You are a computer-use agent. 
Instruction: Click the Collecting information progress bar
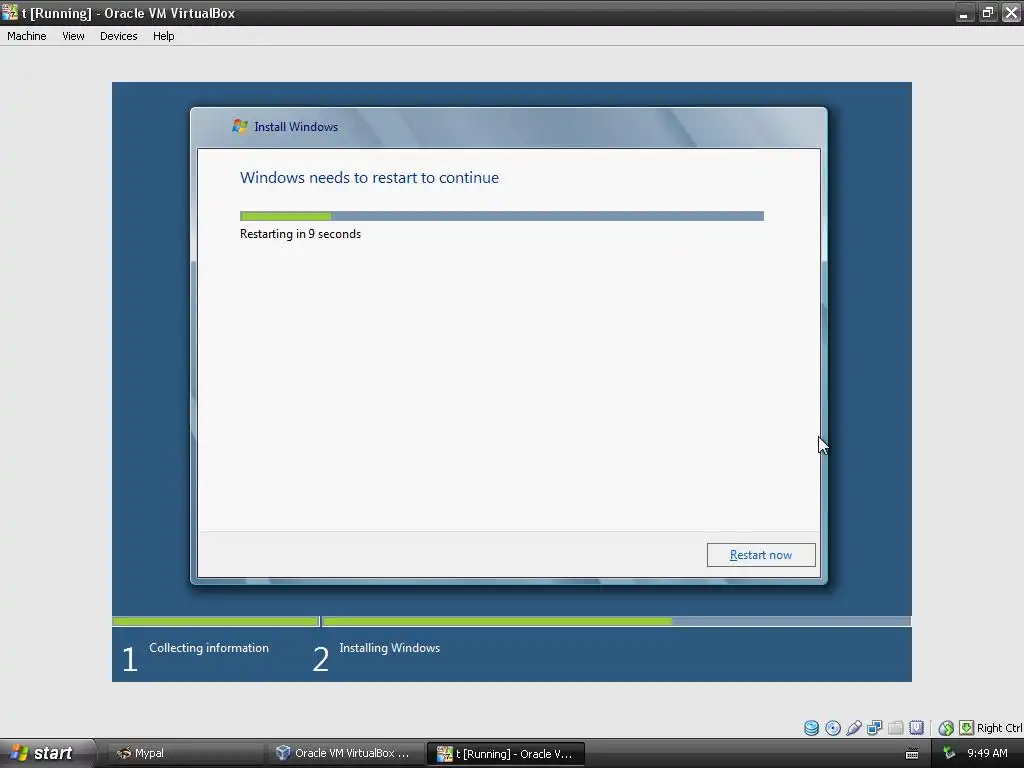coord(216,621)
